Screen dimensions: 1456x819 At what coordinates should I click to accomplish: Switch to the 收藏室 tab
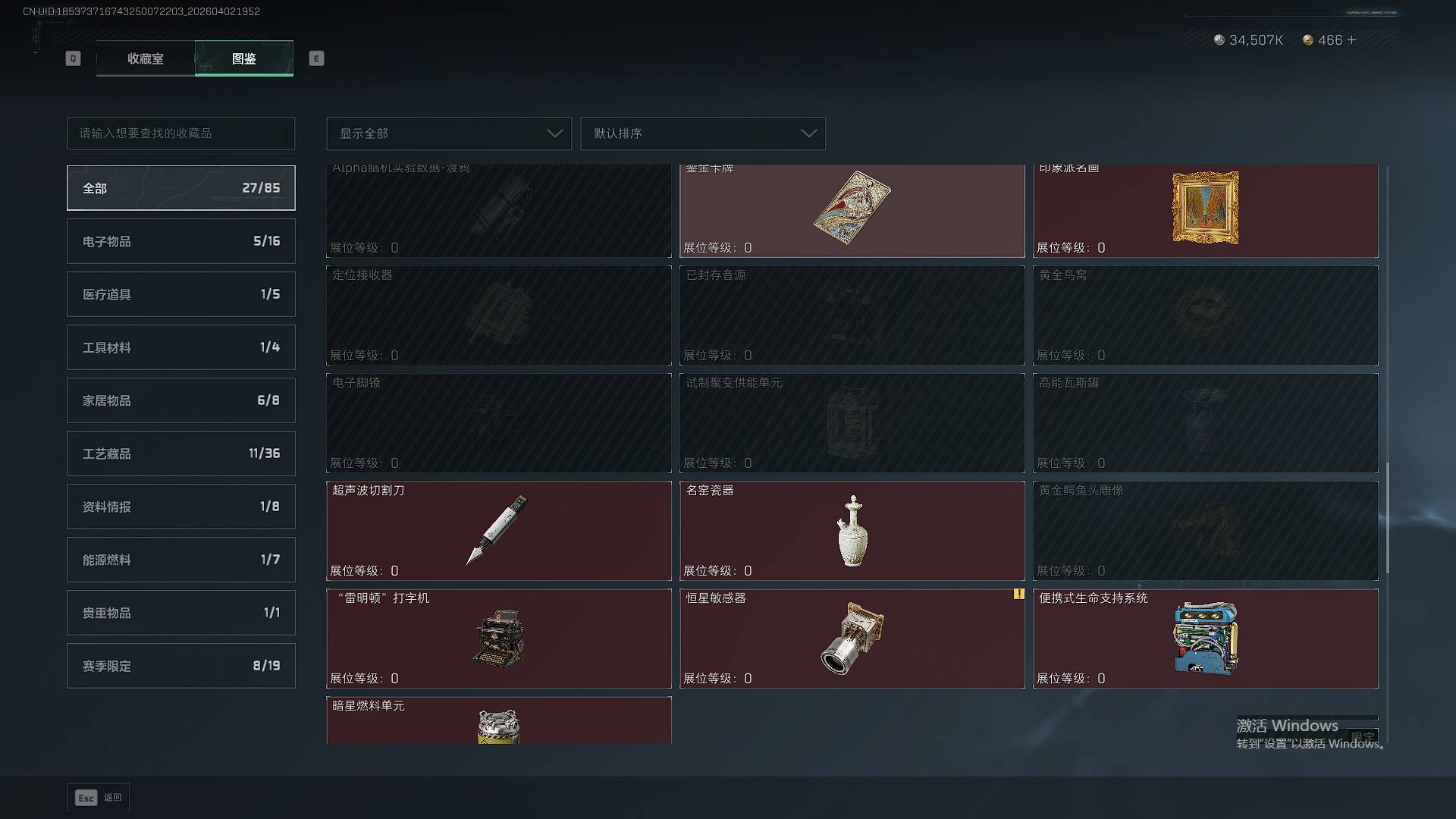pos(145,58)
